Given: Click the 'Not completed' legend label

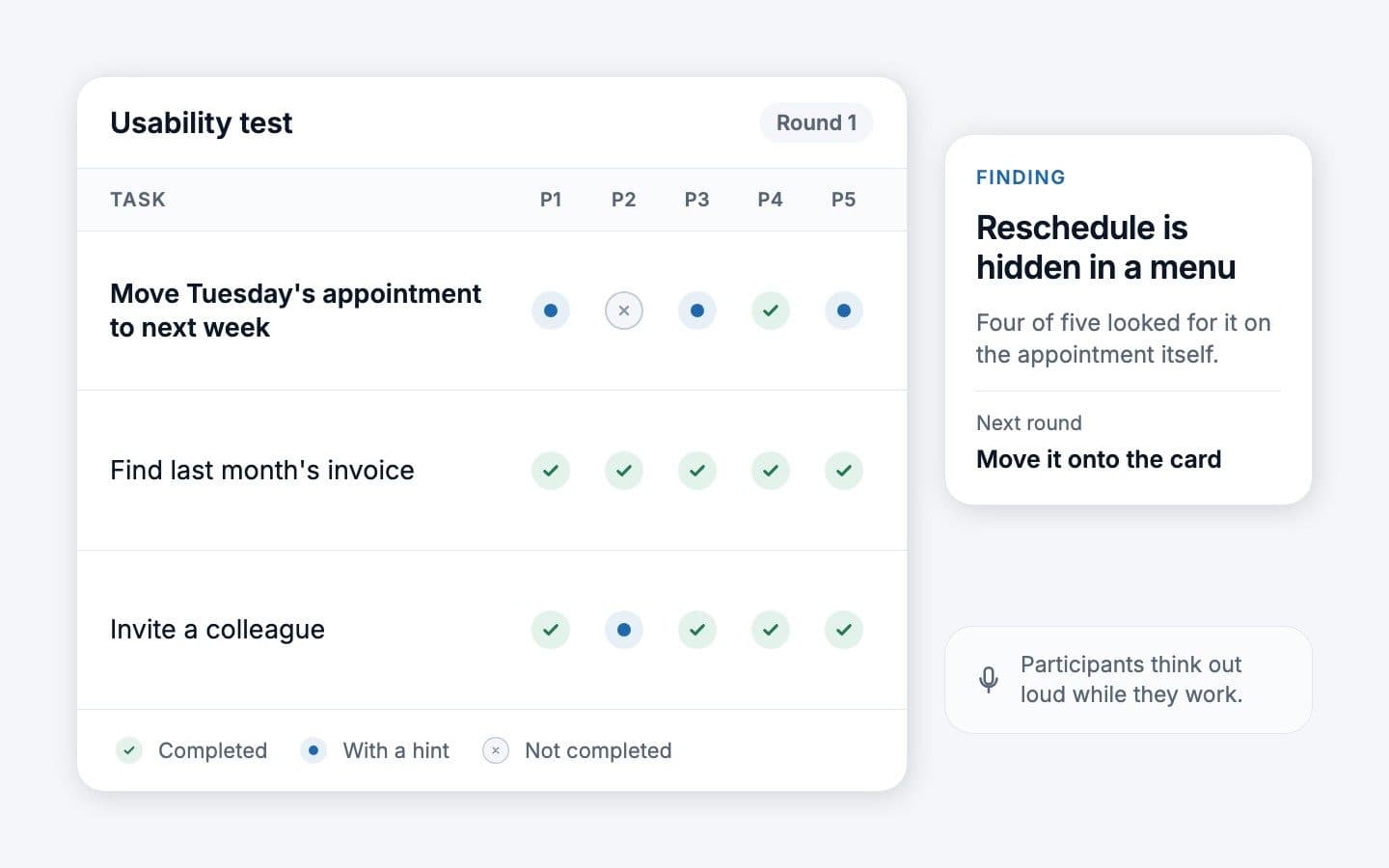Looking at the screenshot, I should pyautogui.click(x=598, y=750).
